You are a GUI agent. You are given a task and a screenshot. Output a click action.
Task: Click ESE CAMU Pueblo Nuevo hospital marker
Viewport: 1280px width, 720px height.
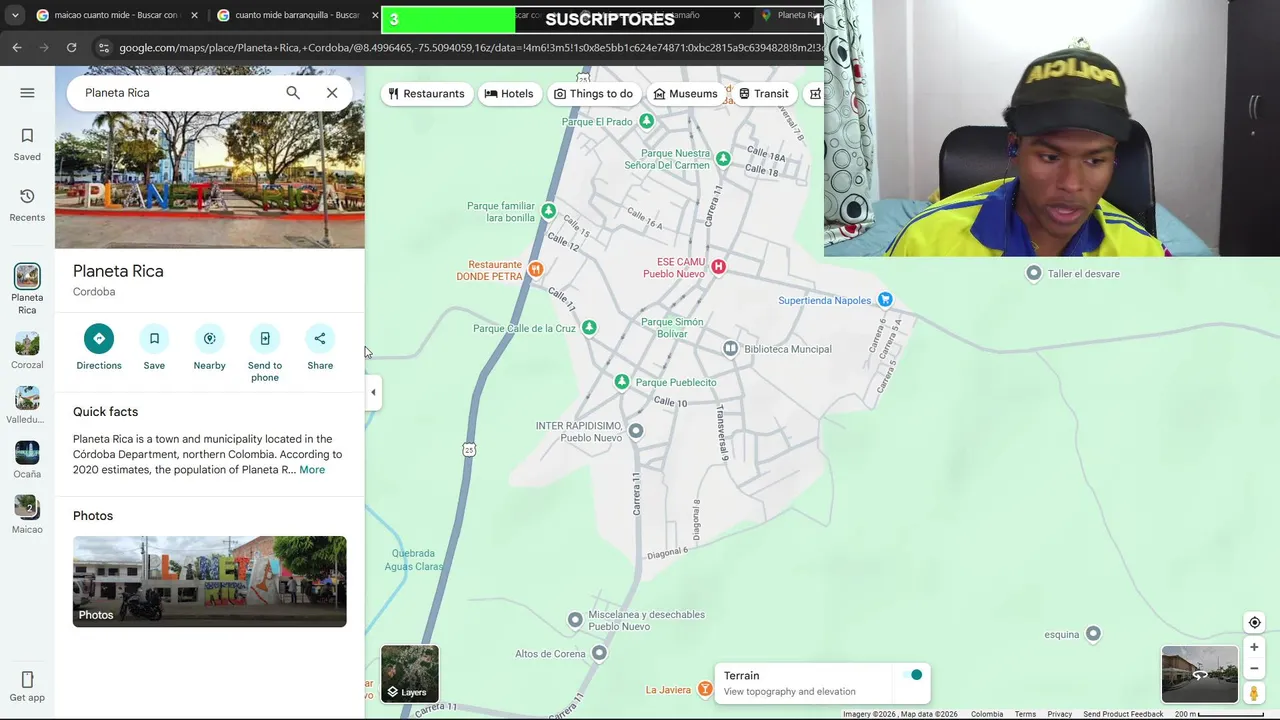tap(718, 266)
